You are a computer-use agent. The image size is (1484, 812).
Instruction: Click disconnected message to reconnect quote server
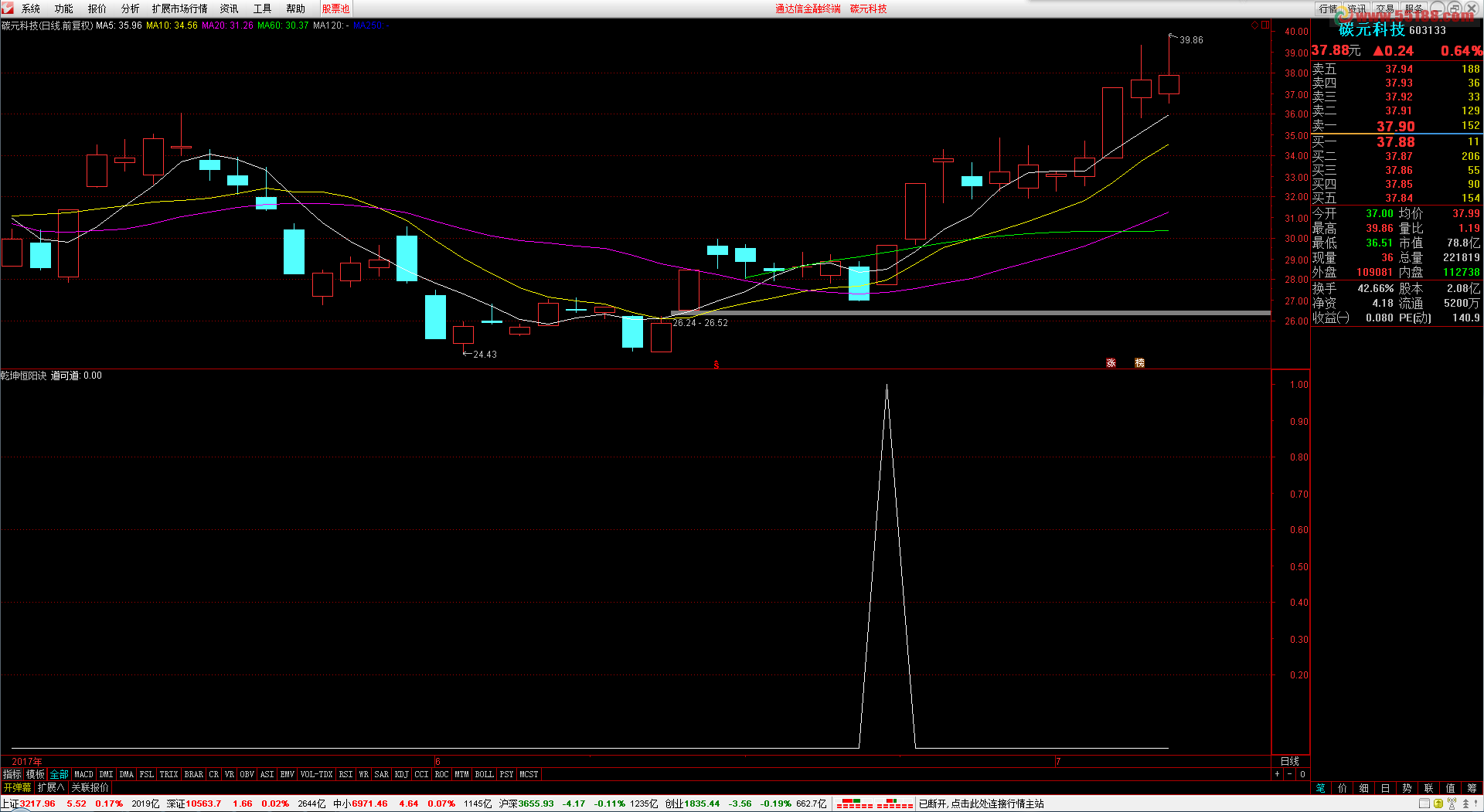click(982, 804)
